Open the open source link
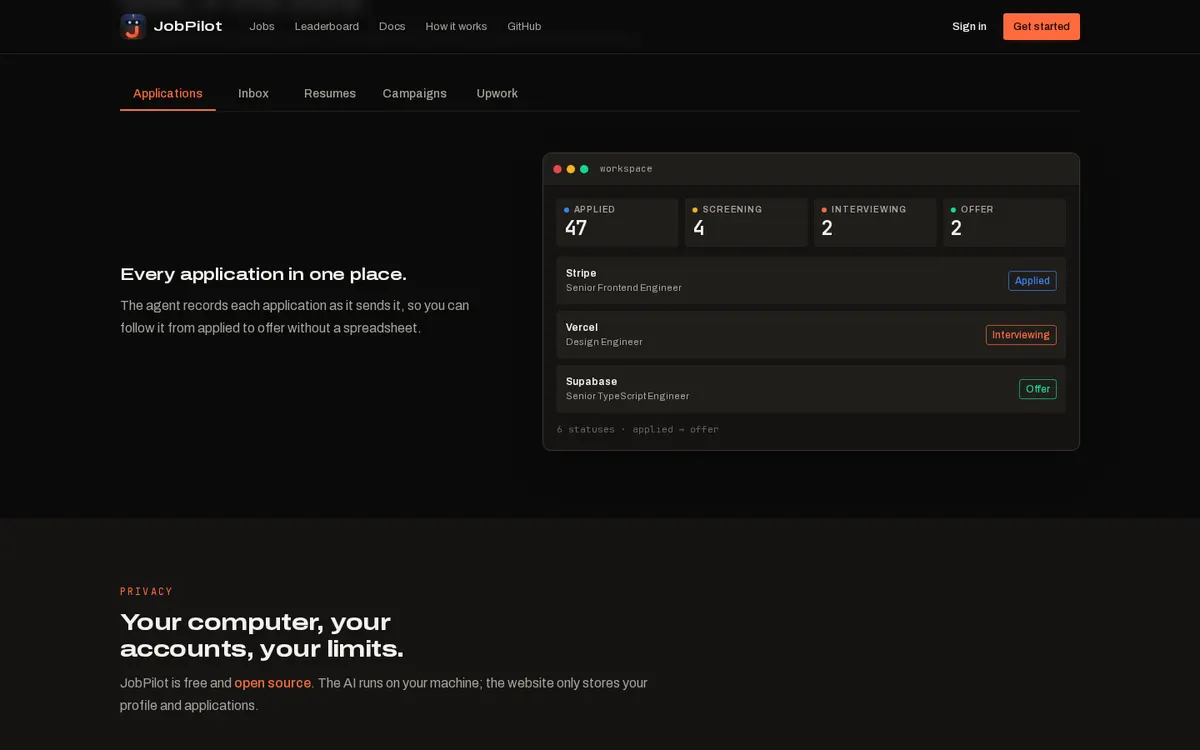The image size is (1200, 750). tap(272, 683)
